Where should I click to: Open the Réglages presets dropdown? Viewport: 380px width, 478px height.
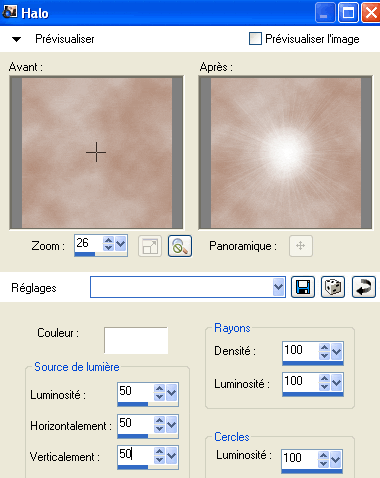[x=278, y=287]
